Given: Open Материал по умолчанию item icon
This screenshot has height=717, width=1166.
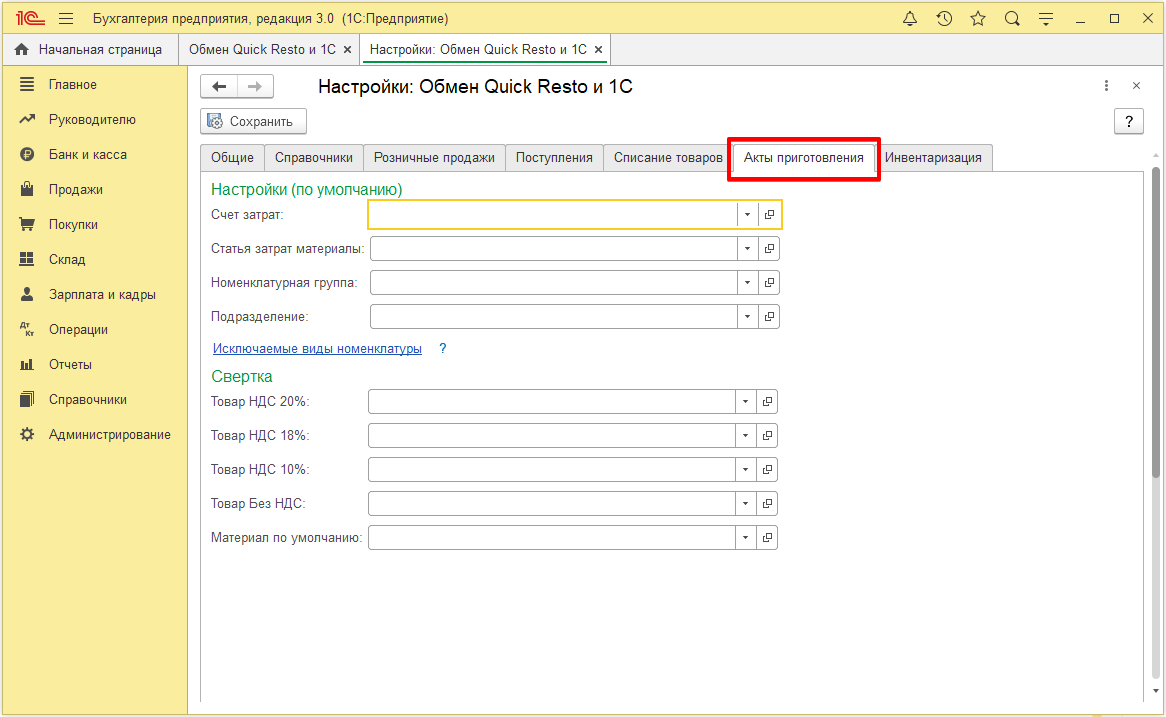Looking at the screenshot, I should coord(767,538).
